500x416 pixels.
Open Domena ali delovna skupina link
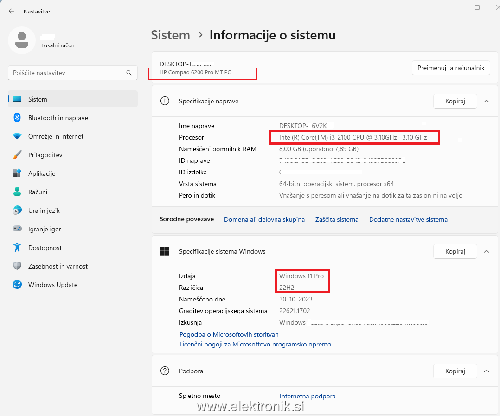coord(264,219)
